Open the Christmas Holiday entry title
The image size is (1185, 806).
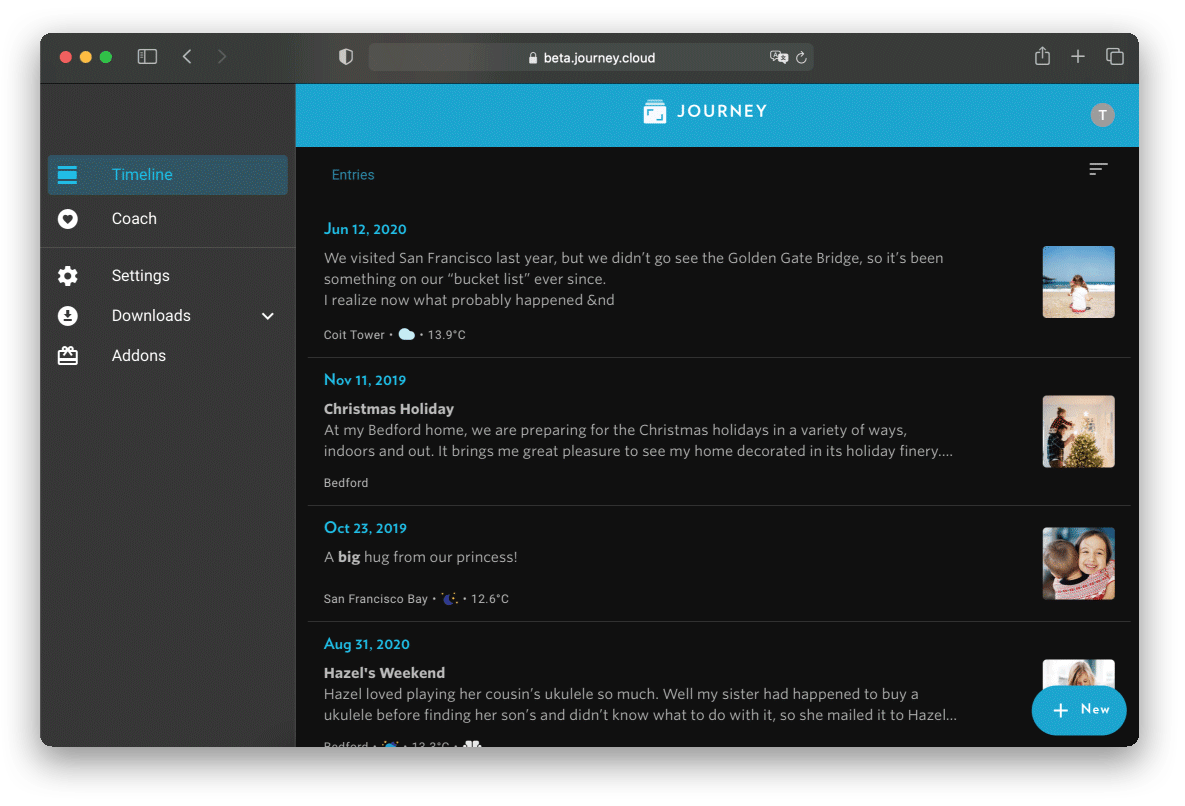pos(388,409)
